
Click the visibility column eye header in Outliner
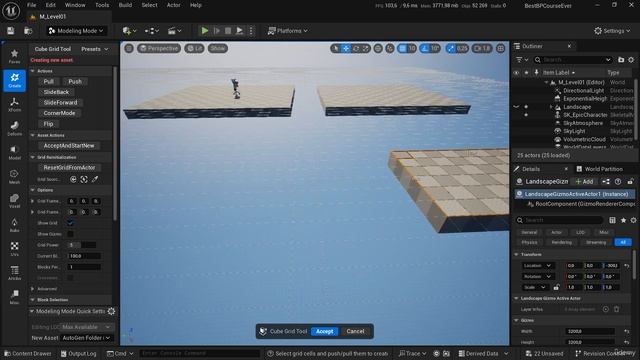pyautogui.click(x=516, y=72)
